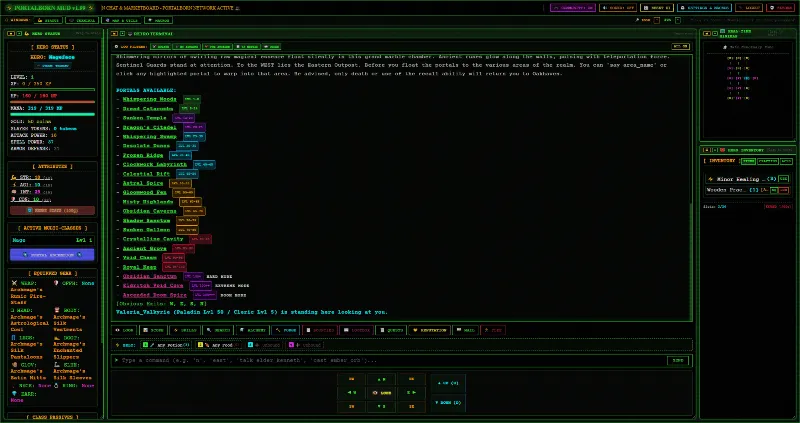
Task: Click unbound hotbar slot 4
Action: click(x=305, y=345)
